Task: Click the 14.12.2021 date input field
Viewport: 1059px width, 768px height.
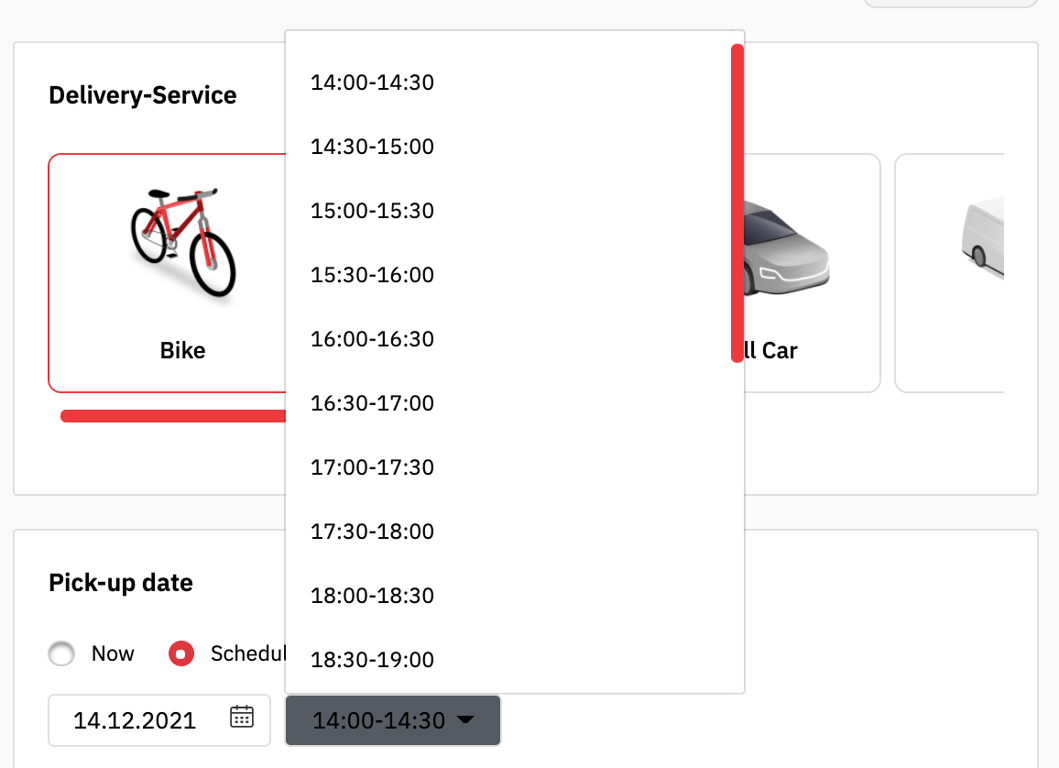Action: [x=159, y=720]
